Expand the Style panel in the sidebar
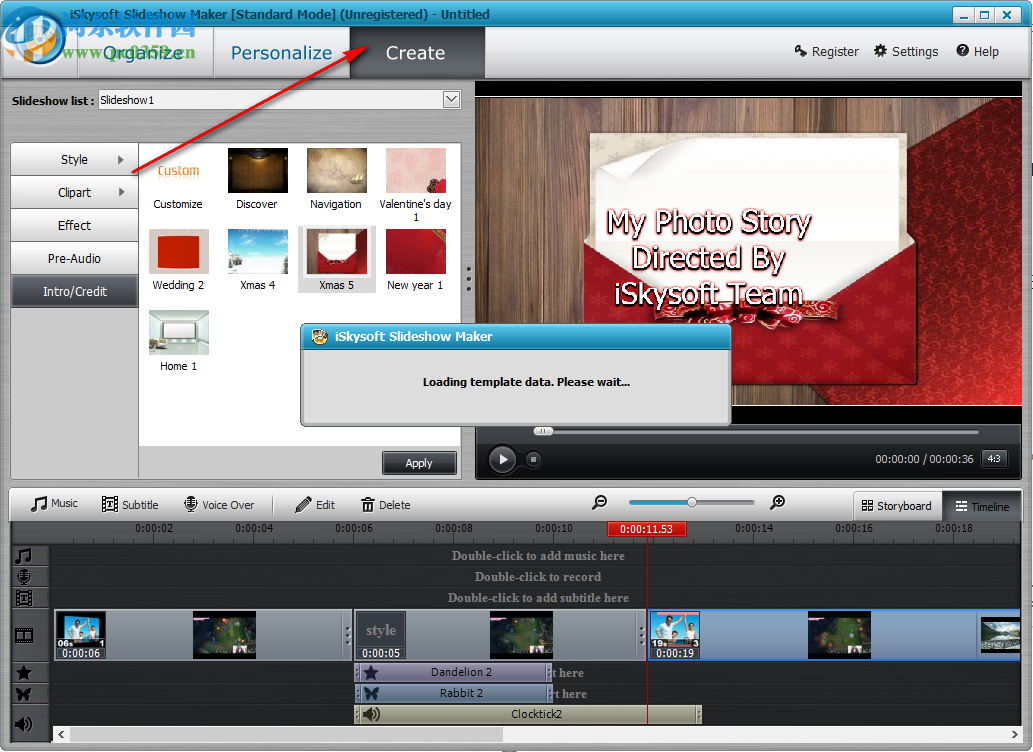Viewport: 1033px width, 752px height. (x=74, y=159)
